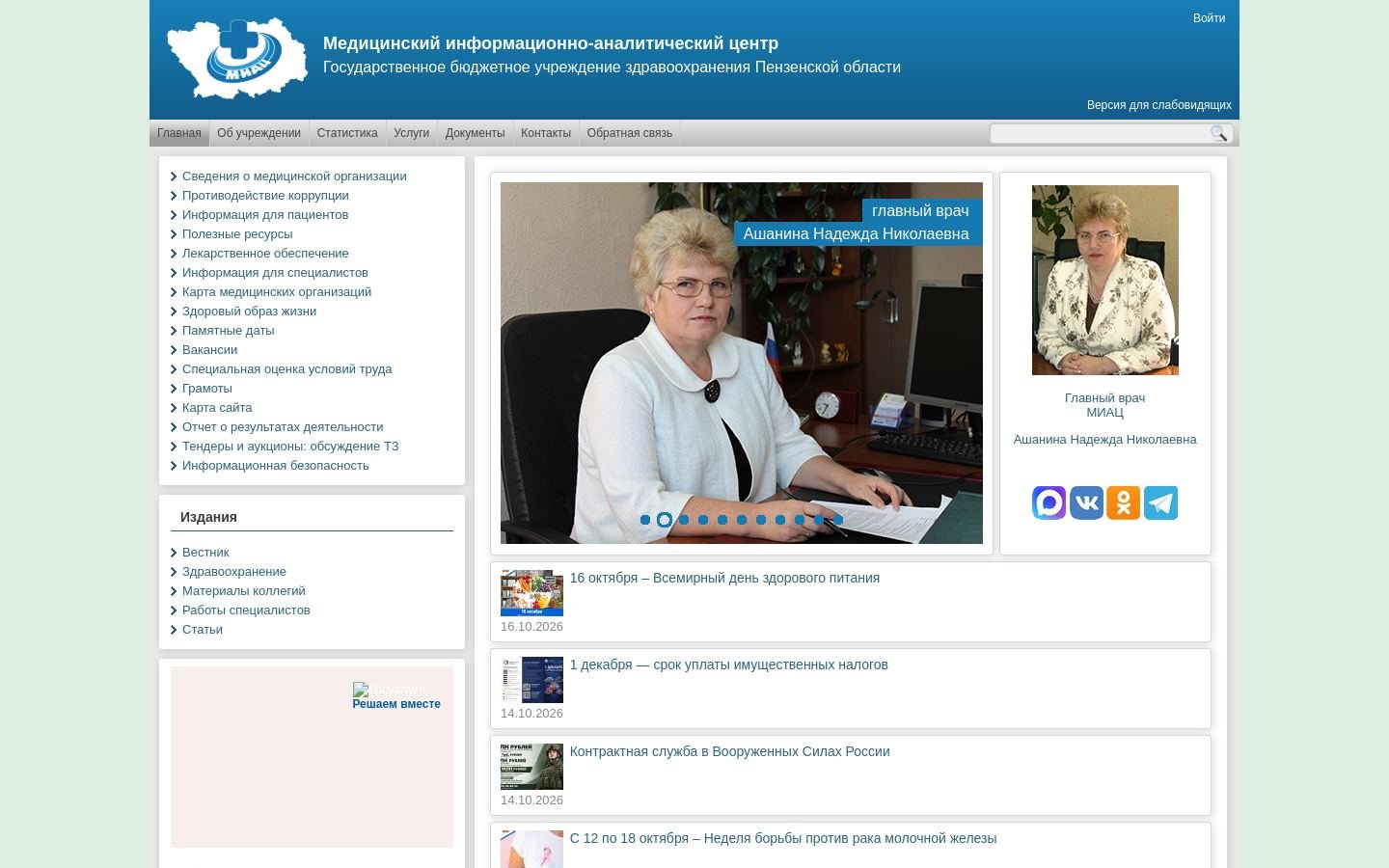Select the sixth slideshow dot
Viewport: 1389px width, 868px height.
[742, 520]
